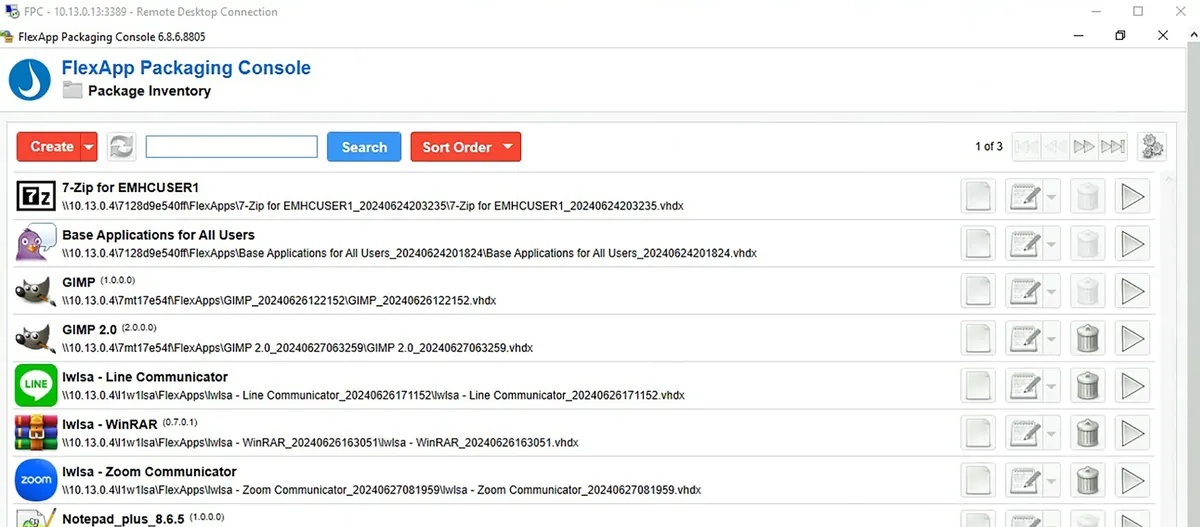This screenshot has width=1200, height=527.
Task: Delete the lwlsa - Line Communicator package
Action: [1087, 385]
